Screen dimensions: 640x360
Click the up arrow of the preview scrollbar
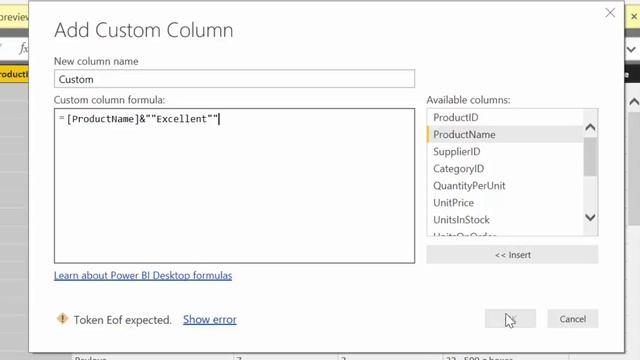coord(633,102)
